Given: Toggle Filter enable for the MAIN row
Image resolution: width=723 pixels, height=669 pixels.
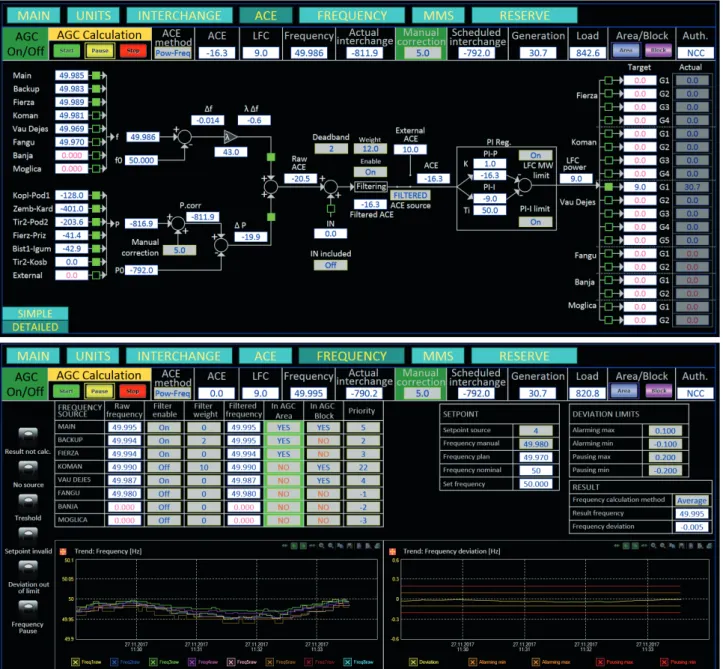Looking at the screenshot, I should [x=164, y=427].
